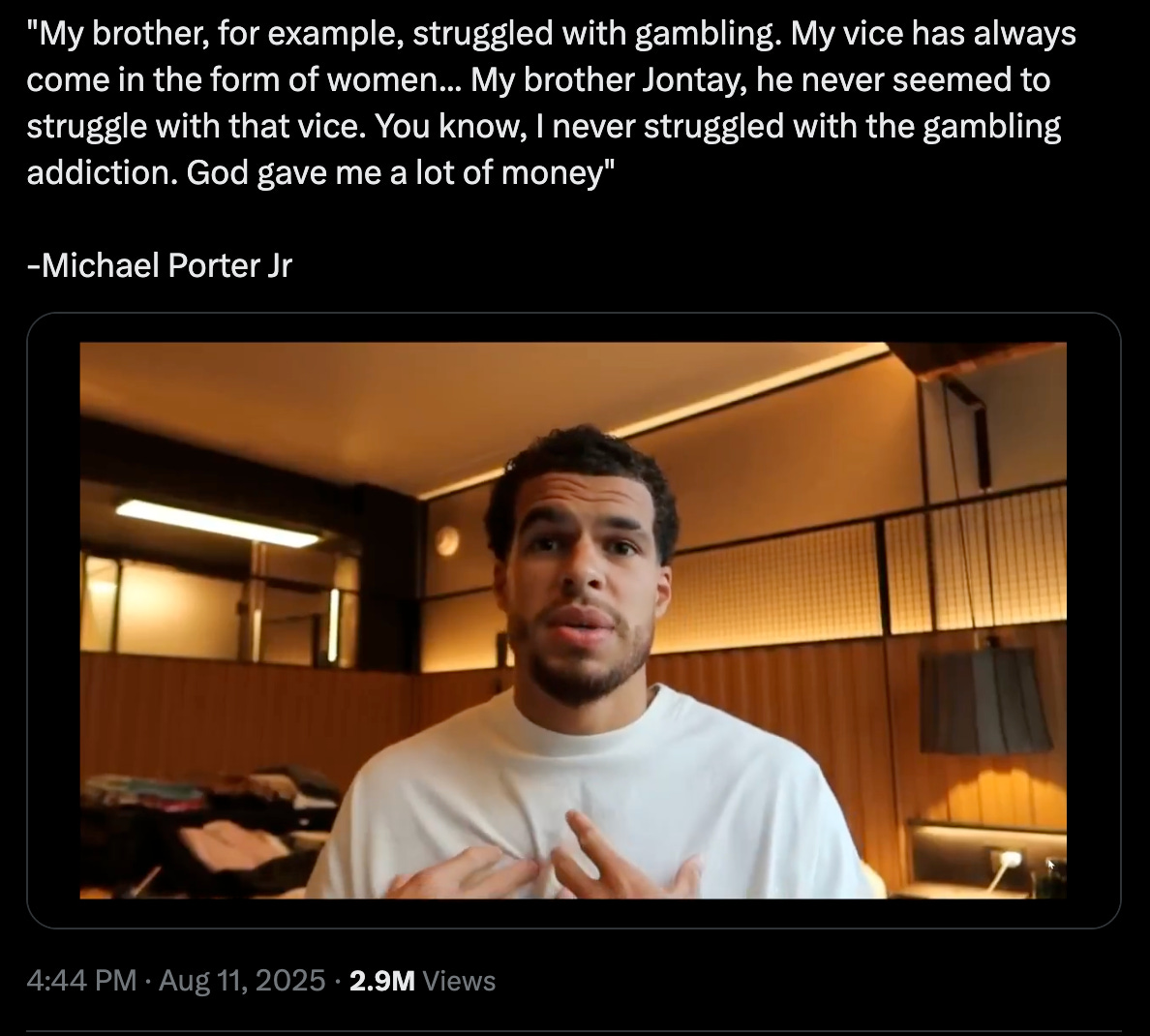Click the word gambling on the first line
This screenshot has height=1036, width=1150.
pyautogui.click(x=707, y=34)
